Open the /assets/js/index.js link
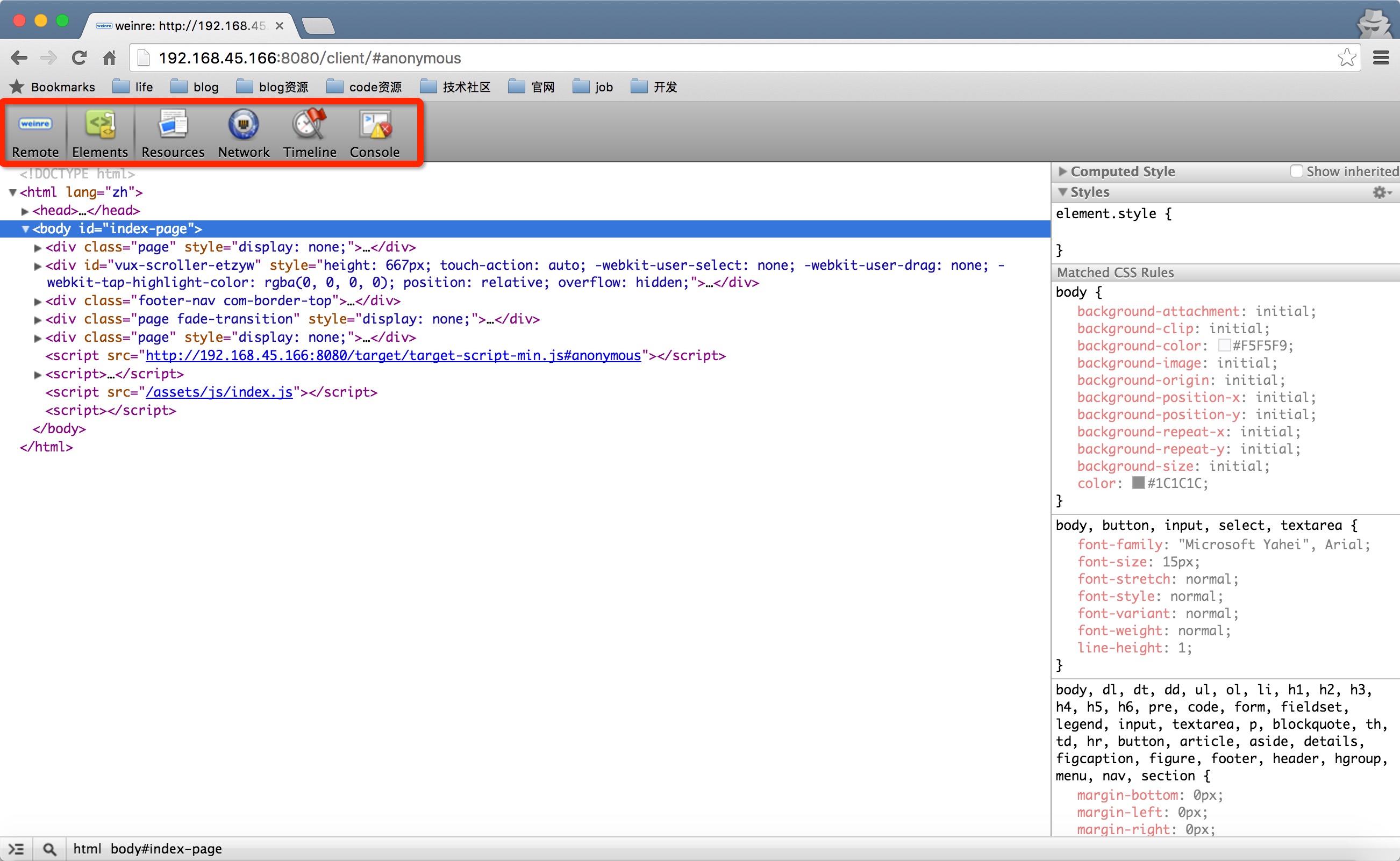This screenshot has width=1400, height=861. [219, 392]
